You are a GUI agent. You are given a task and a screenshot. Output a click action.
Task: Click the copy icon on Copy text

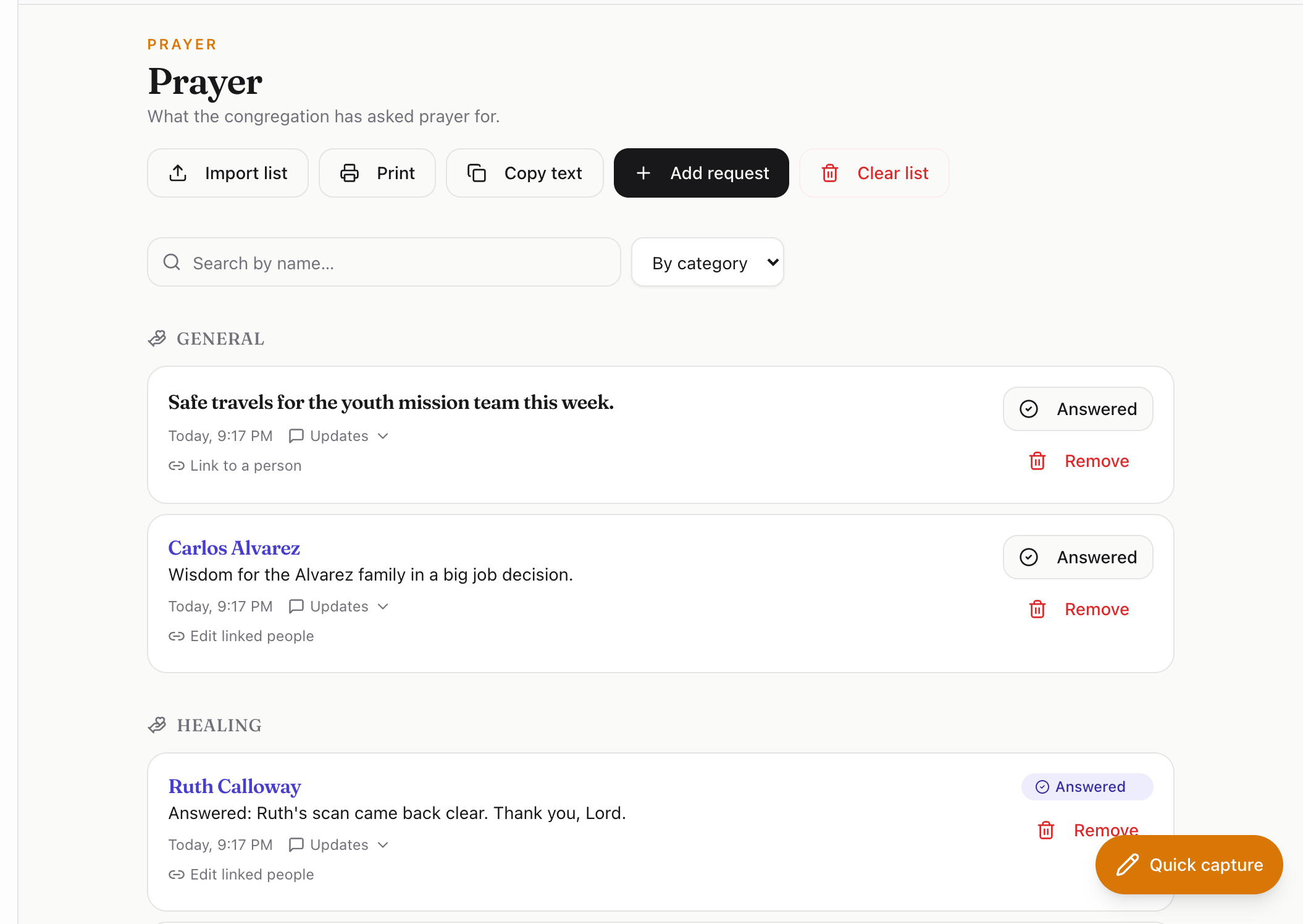click(477, 173)
